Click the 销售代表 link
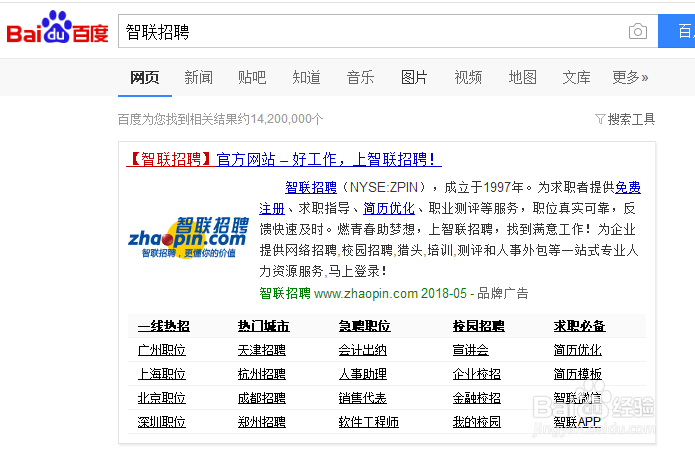Viewport: 695px width, 453px height. (363, 398)
